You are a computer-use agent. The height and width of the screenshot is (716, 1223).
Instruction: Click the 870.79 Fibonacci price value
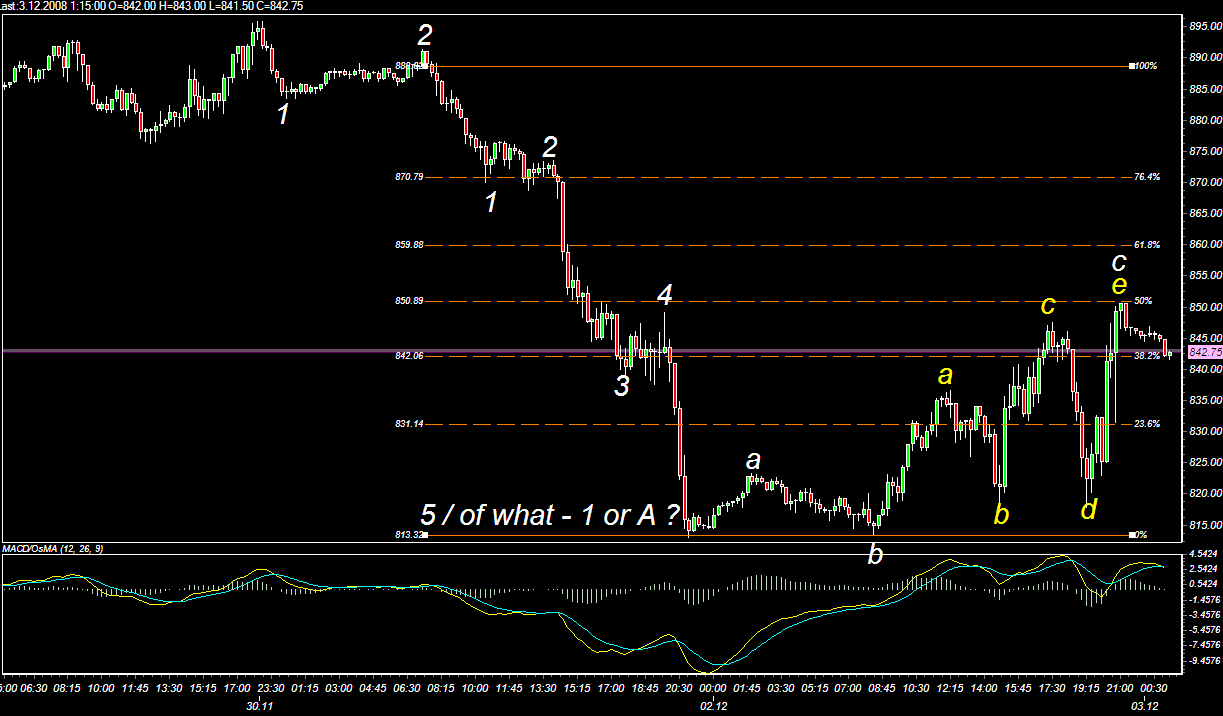coord(410,177)
